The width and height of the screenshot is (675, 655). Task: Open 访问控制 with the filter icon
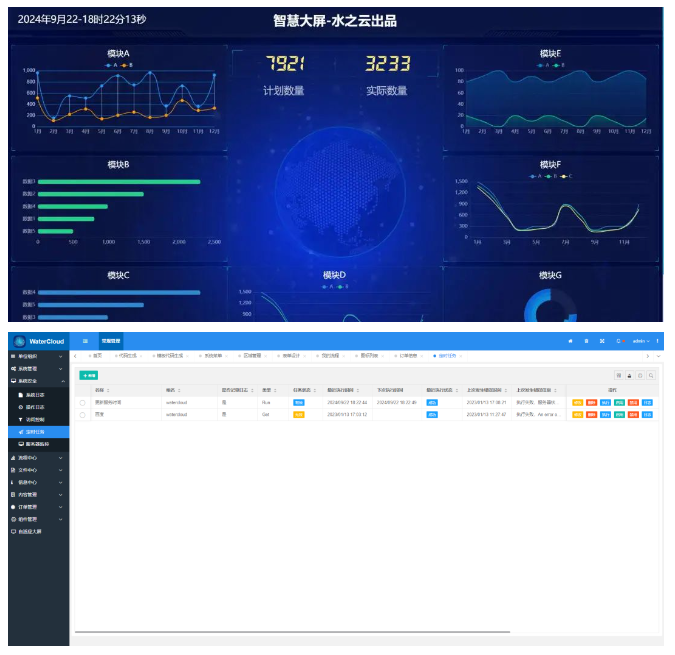pos(38,419)
